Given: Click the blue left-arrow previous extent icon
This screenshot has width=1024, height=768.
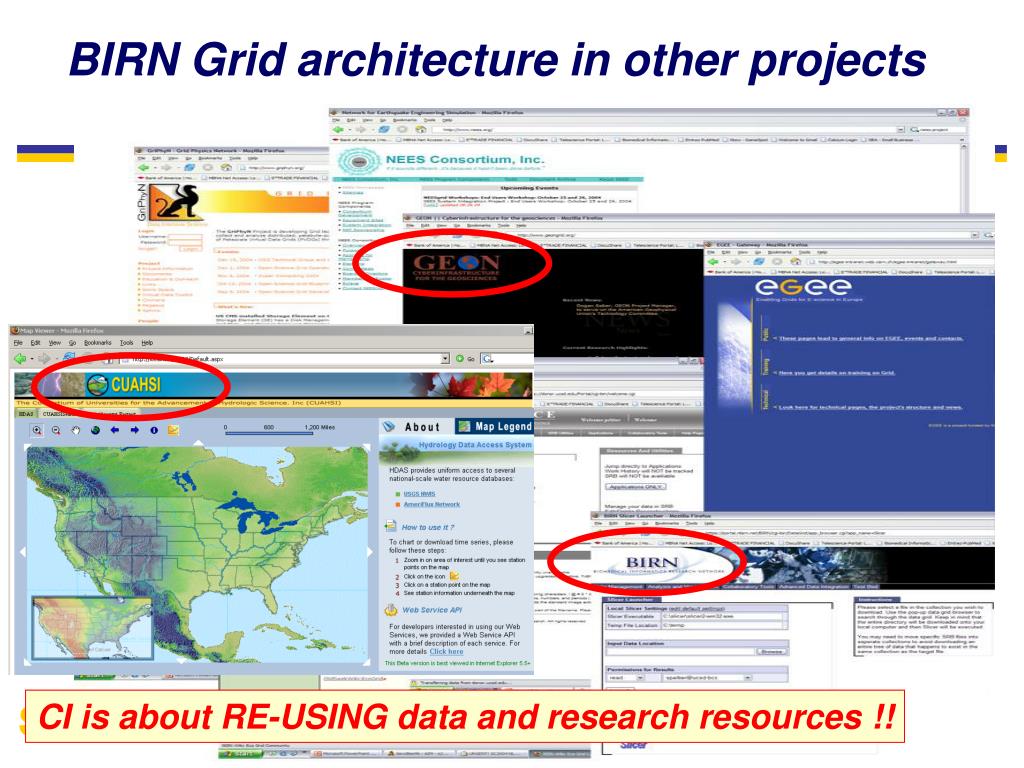Looking at the screenshot, I should coord(115,430).
